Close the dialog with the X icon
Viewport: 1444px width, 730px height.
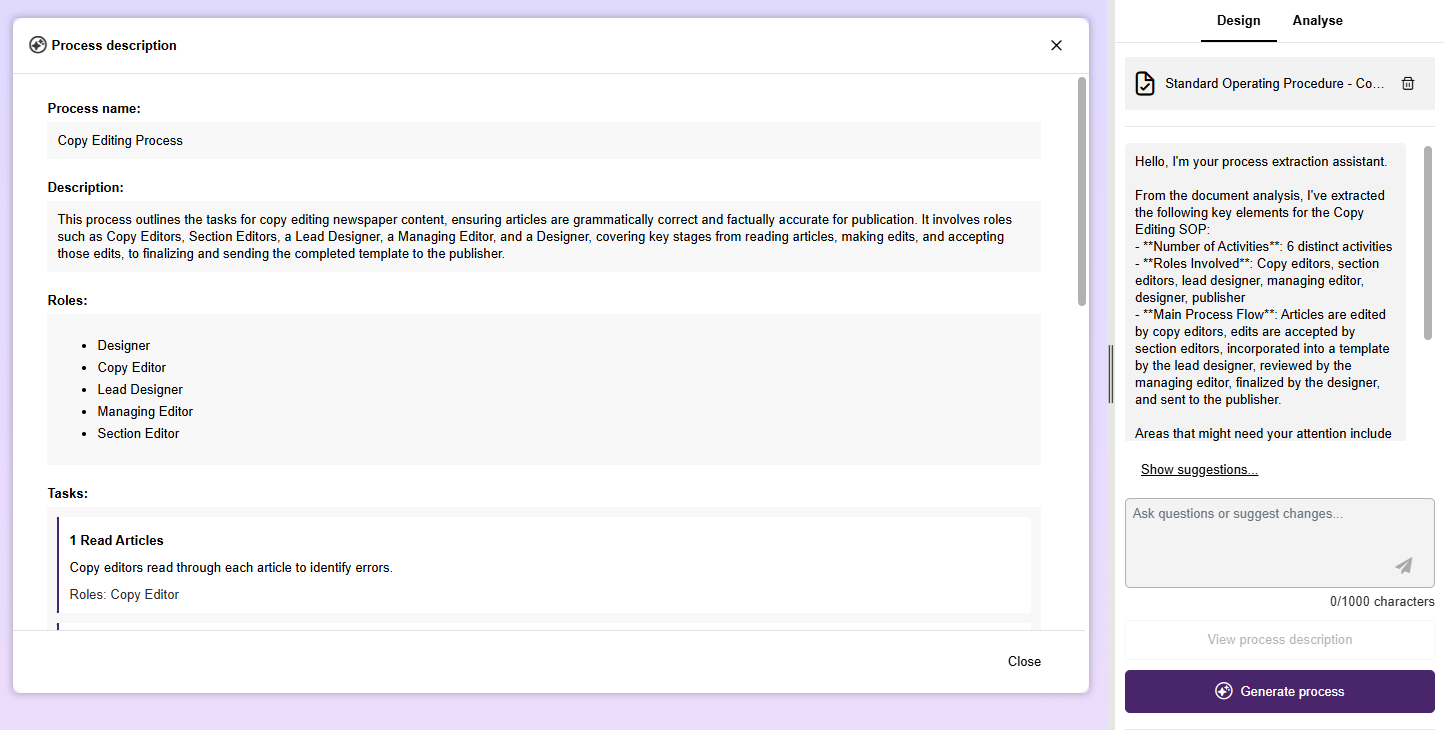click(x=1056, y=45)
